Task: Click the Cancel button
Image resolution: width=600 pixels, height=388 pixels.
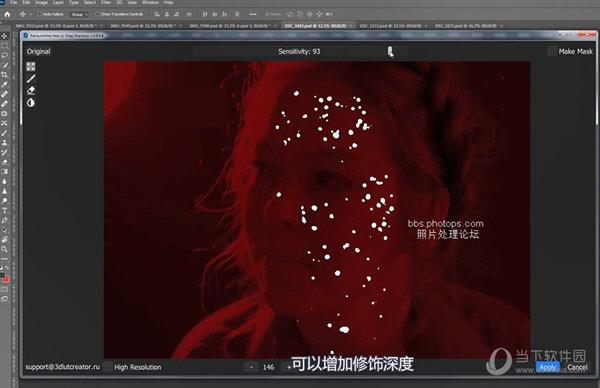Action: pos(577,367)
